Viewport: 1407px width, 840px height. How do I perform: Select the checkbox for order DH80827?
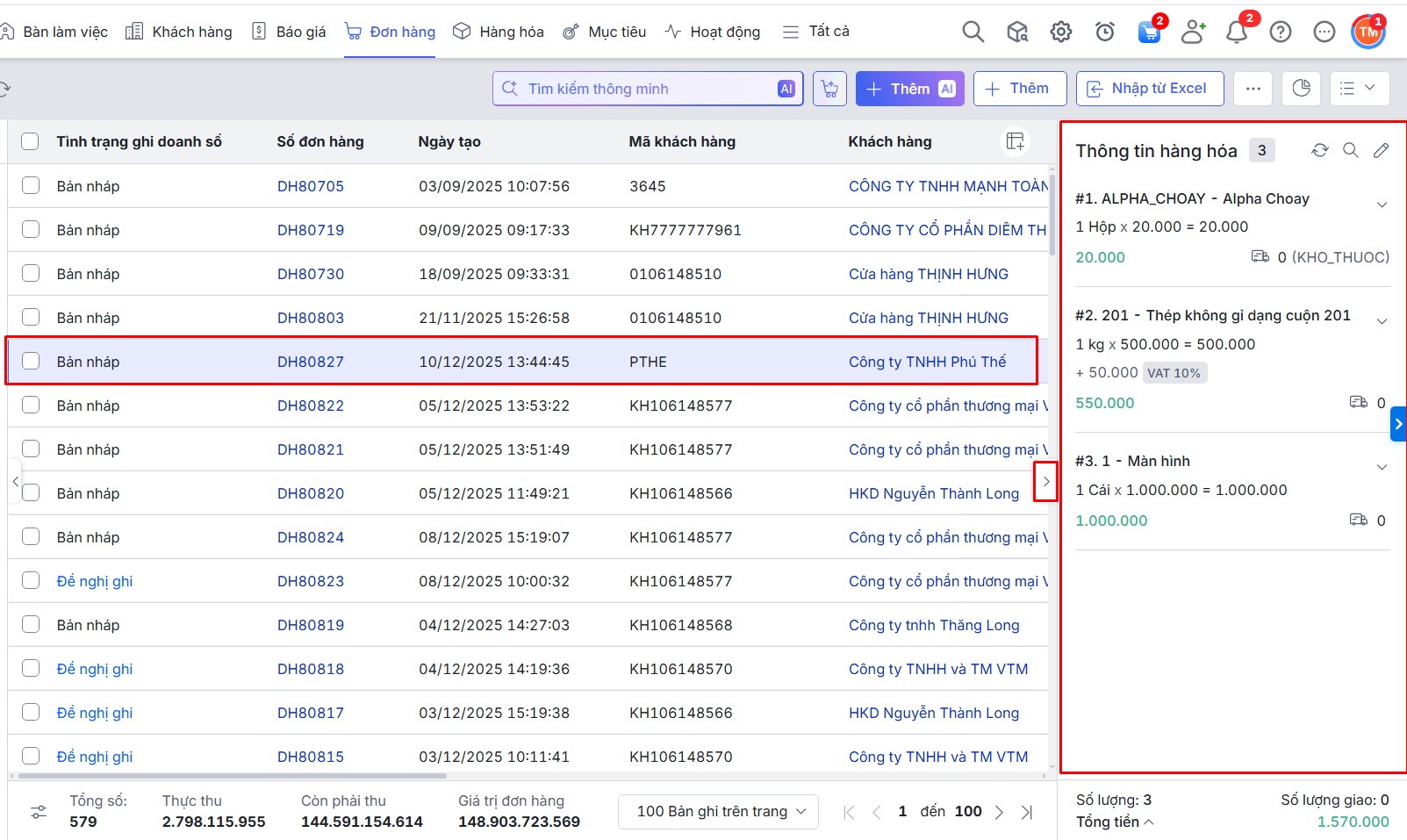31,361
